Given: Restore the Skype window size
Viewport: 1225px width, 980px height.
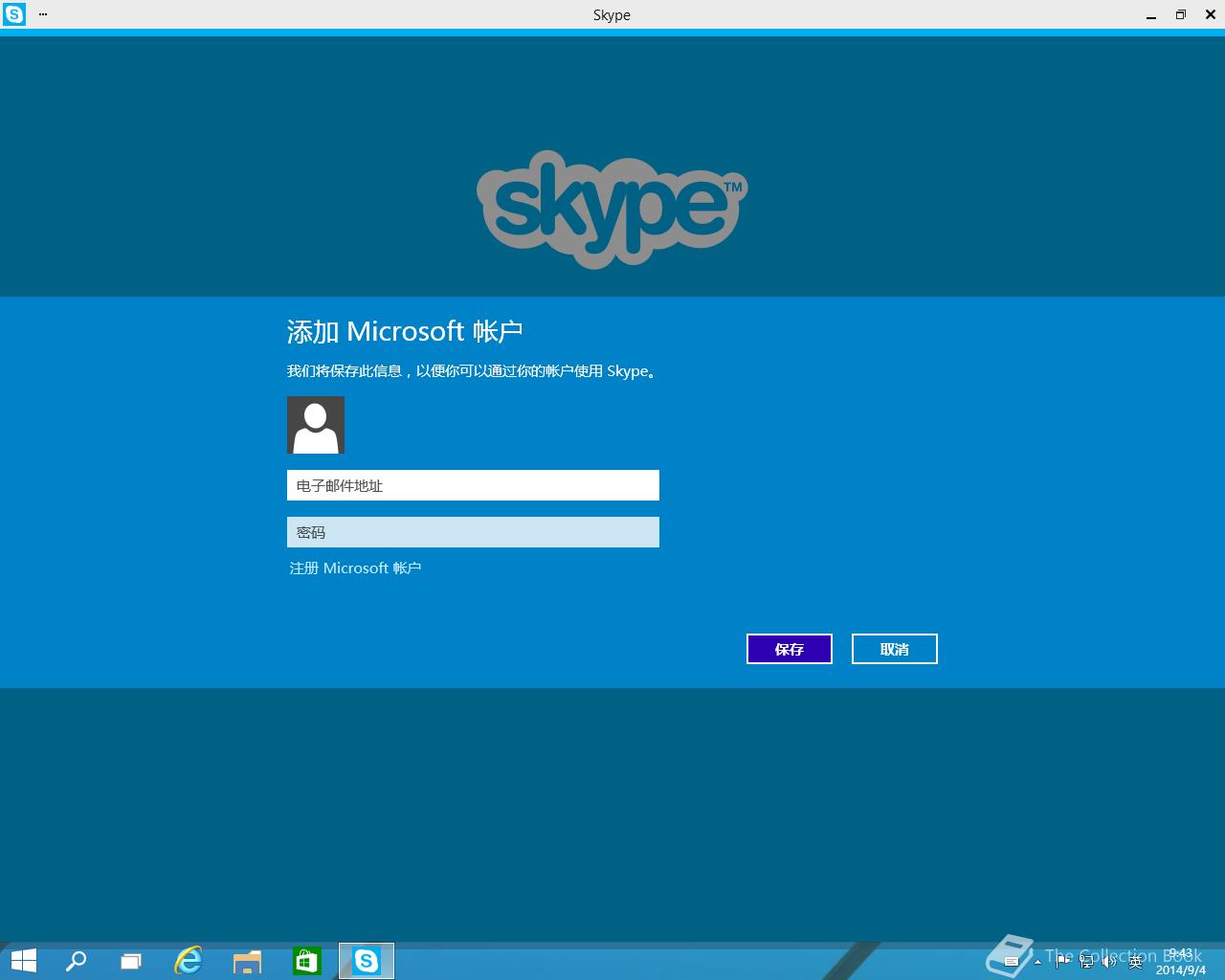Looking at the screenshot, I should click(x=1181, y=14).
